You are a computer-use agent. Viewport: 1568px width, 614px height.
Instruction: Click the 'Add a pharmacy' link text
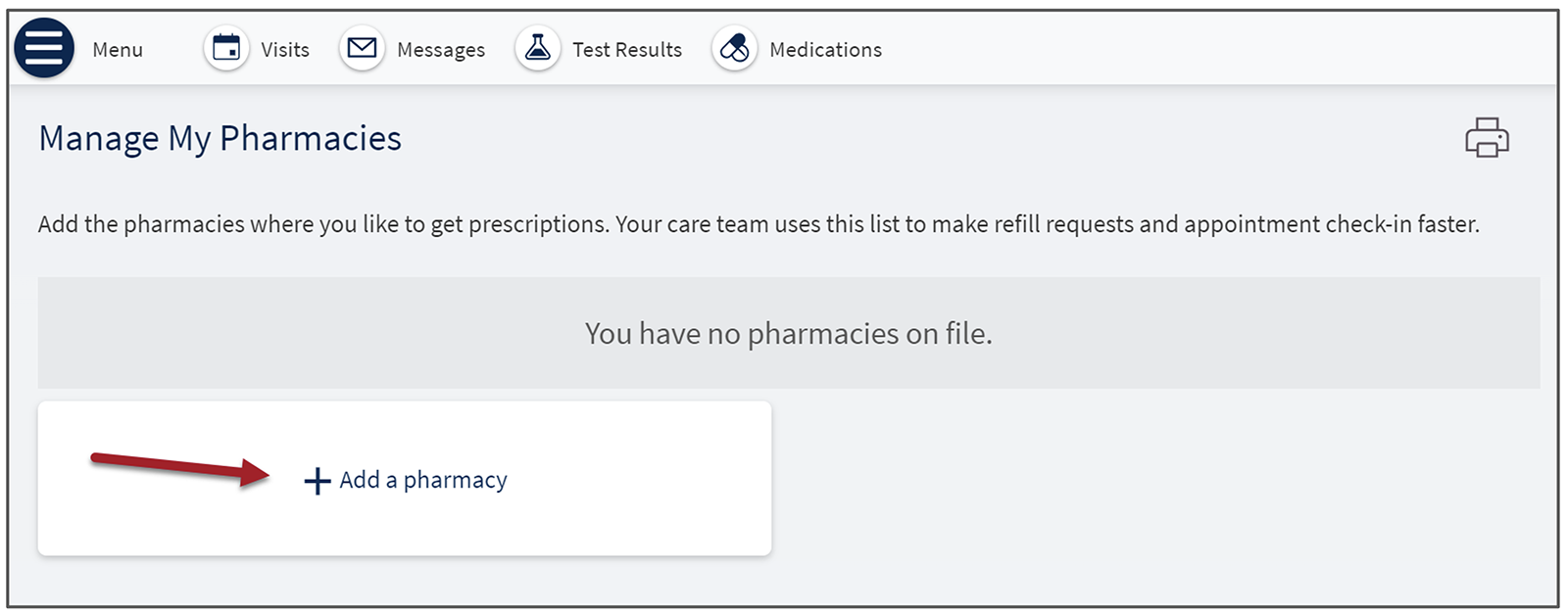tap(423, 480)
